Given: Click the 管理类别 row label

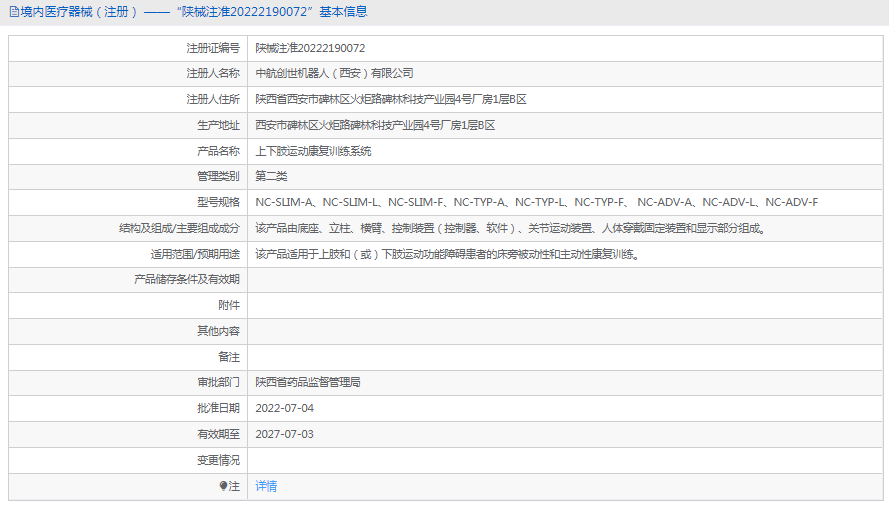Looking at the screenshot, I should coord(218,176).
